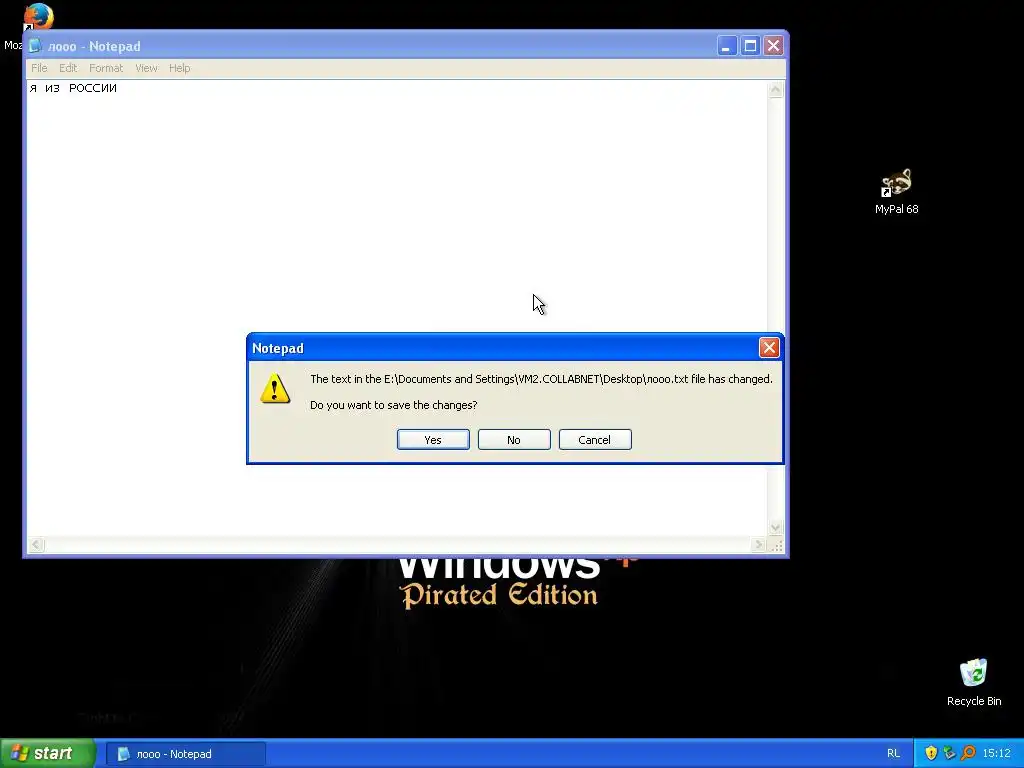Open the Help menu in Notepad

click(180, 68)
